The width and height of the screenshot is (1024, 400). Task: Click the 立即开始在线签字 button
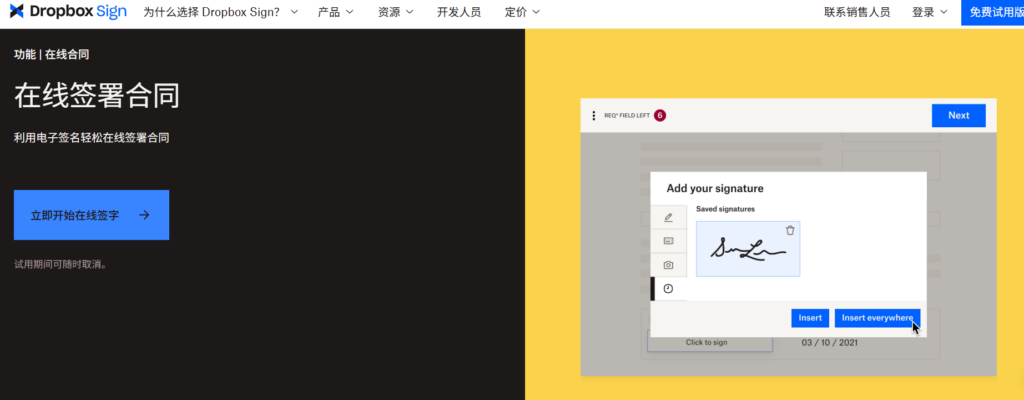(x=91, y=215)
